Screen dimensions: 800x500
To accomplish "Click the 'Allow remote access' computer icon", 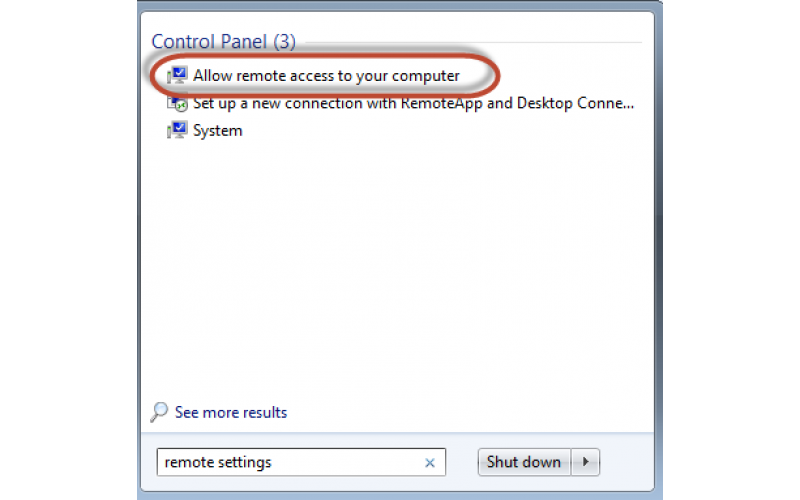I will pos(177,76).
